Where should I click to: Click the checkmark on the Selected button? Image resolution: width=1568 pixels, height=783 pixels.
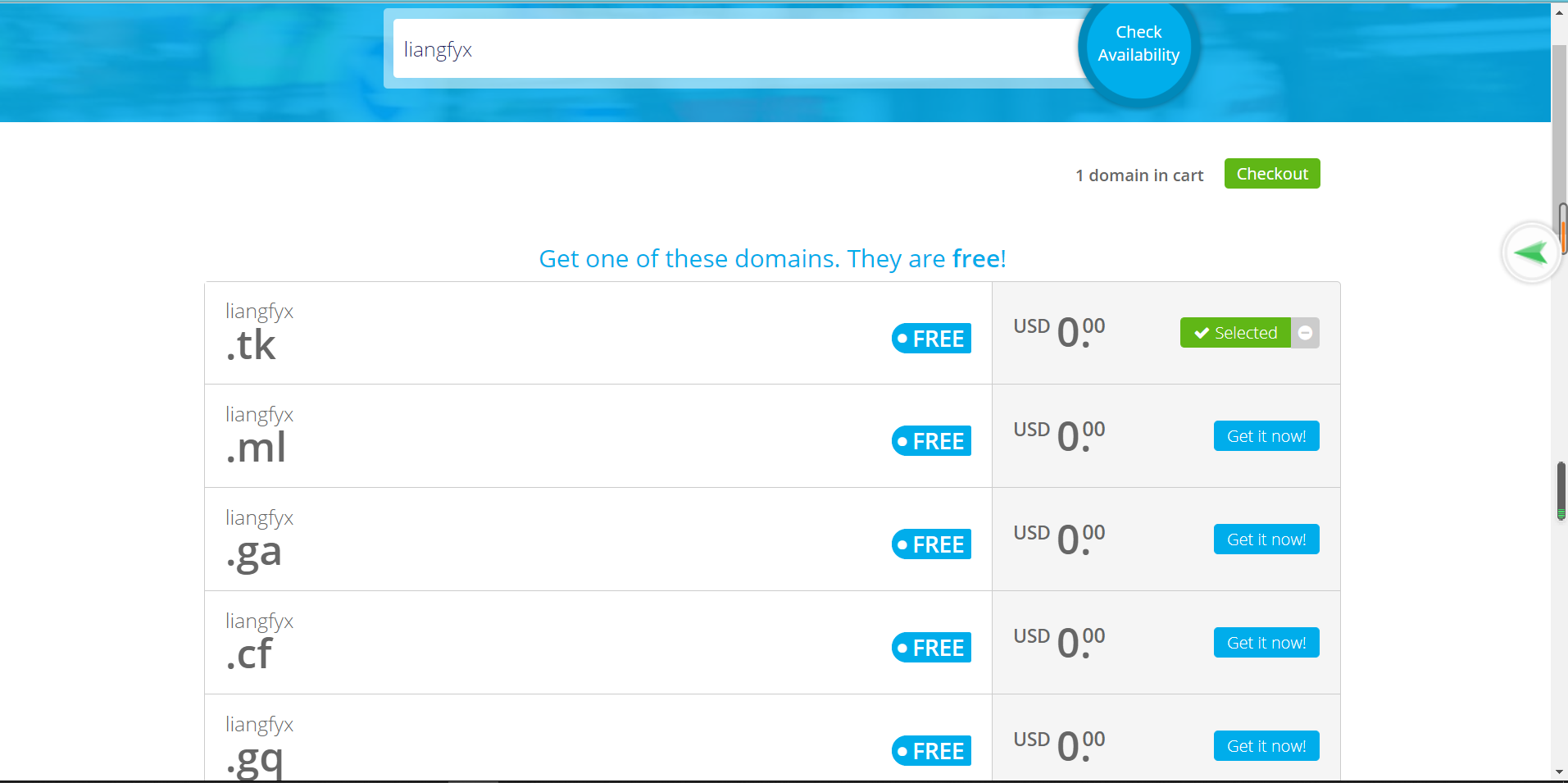1202,333
